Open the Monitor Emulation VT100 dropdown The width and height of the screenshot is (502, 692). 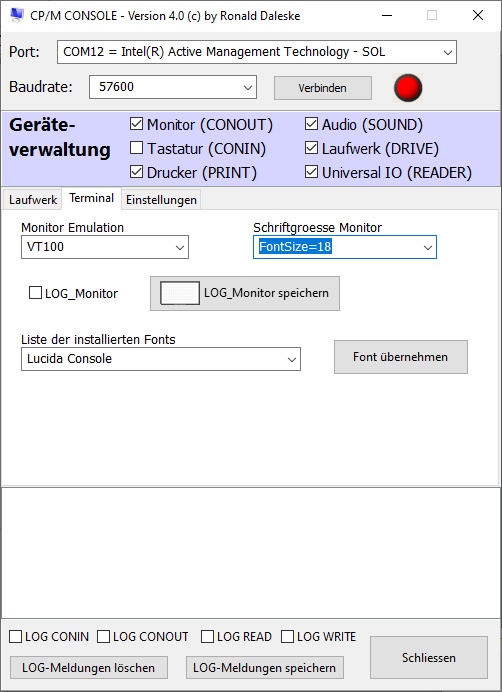coord(105,247)
